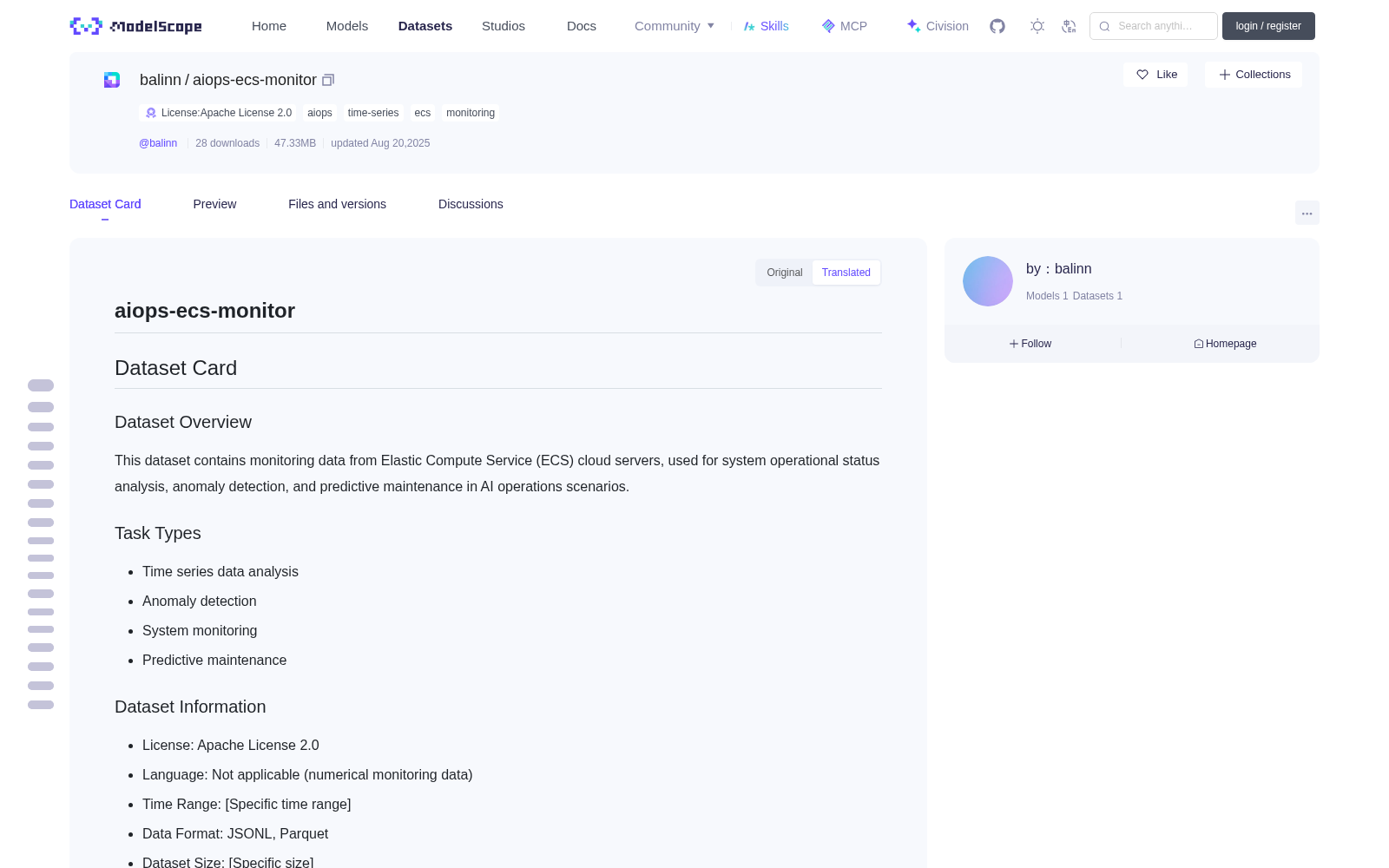This screenshot has height=868, width=1389.
Task: Open the Docs page
Action: pyautogui.click(x=582, y=26)
